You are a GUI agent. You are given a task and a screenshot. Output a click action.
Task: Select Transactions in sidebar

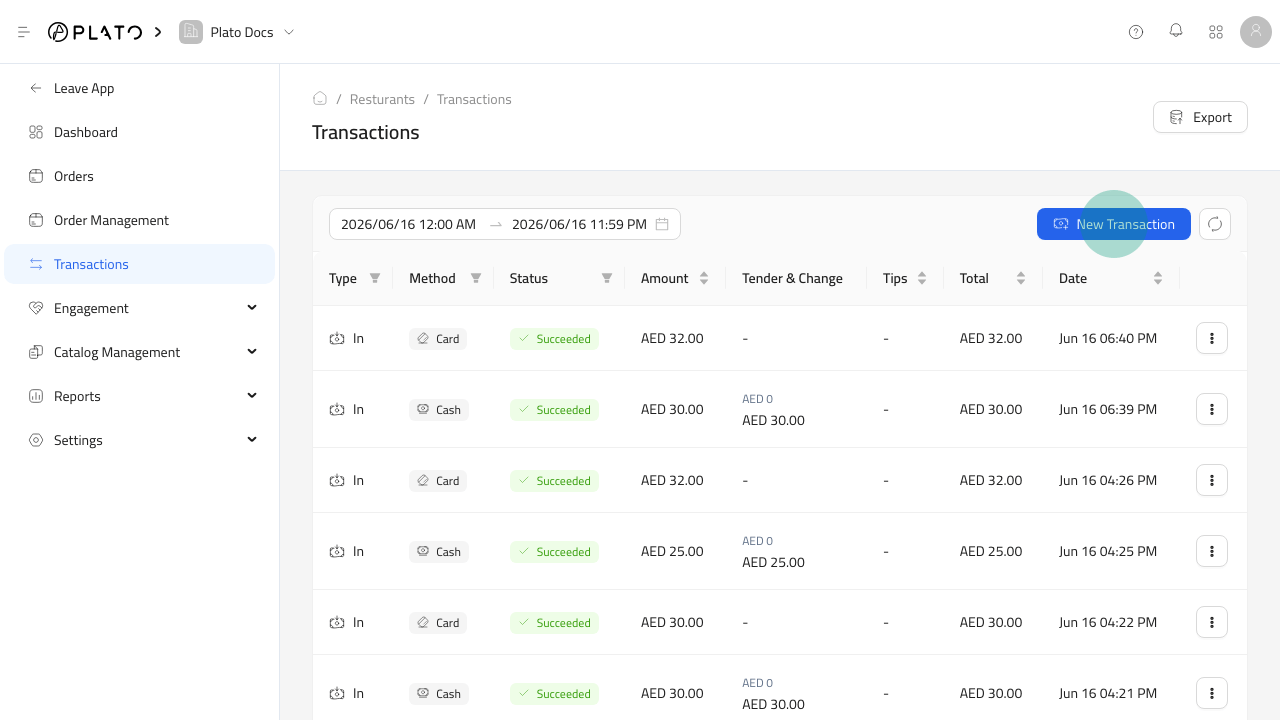point(139,264)
